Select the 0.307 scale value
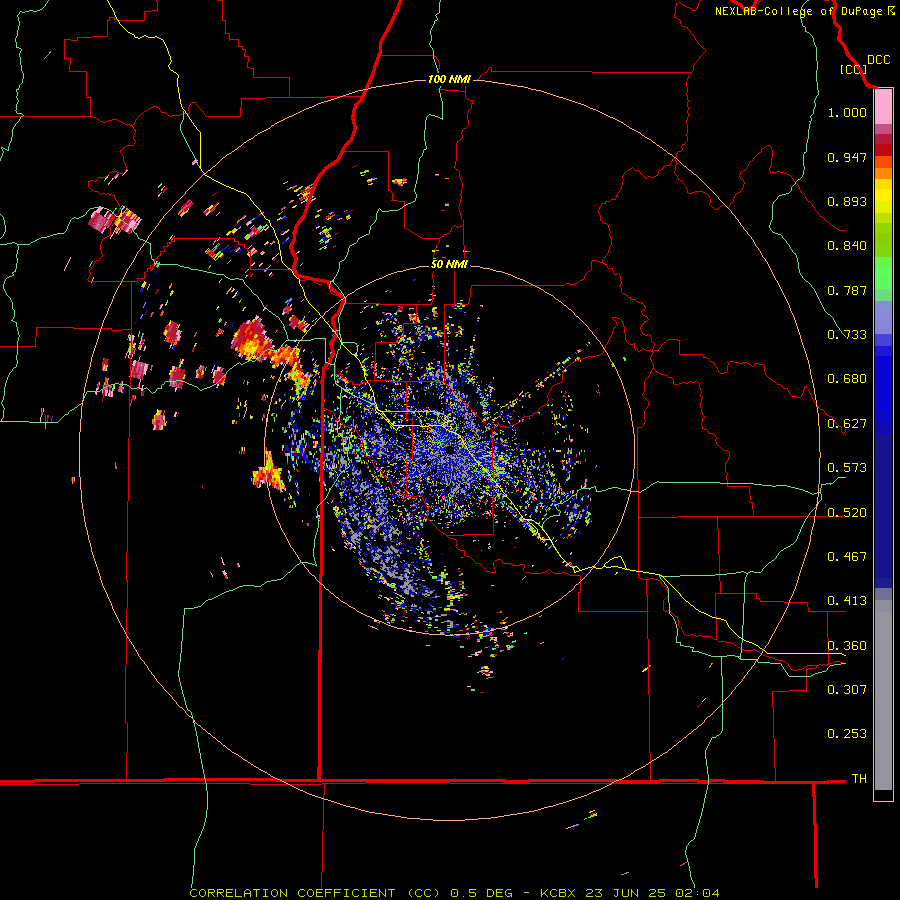 point(847,690)
